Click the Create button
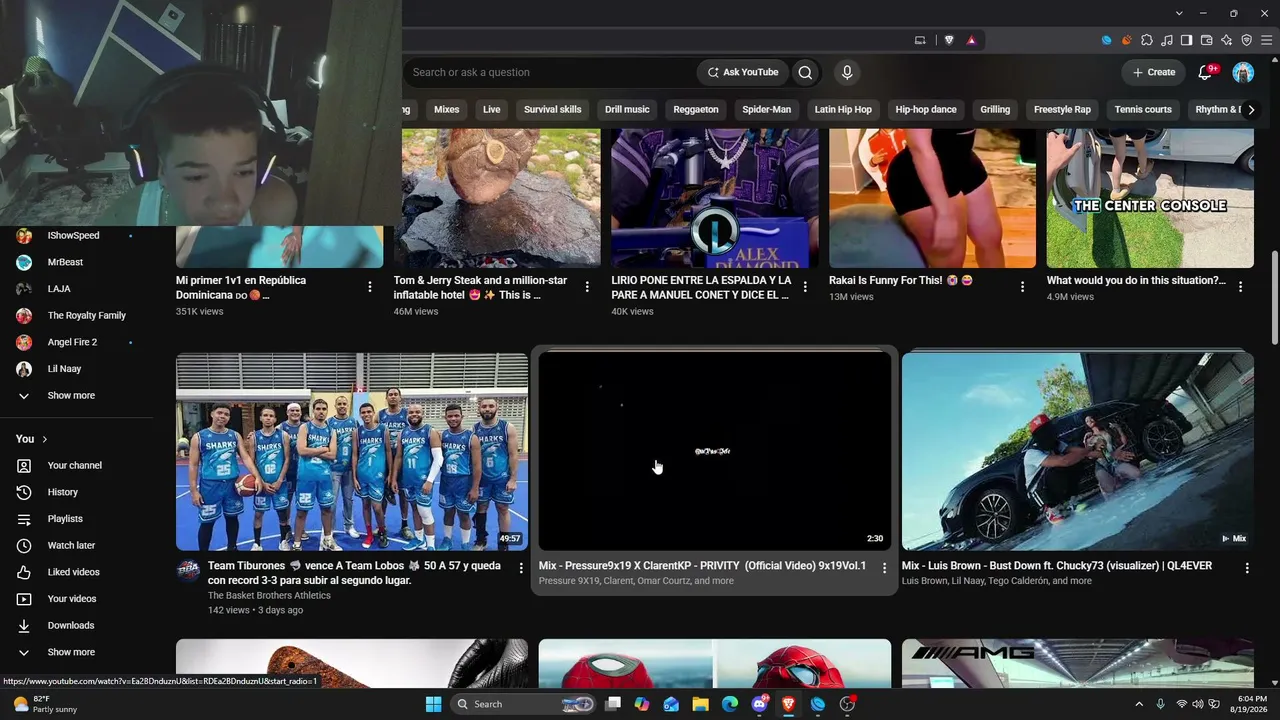The image size is (1280, 720). coord(1154,72)
